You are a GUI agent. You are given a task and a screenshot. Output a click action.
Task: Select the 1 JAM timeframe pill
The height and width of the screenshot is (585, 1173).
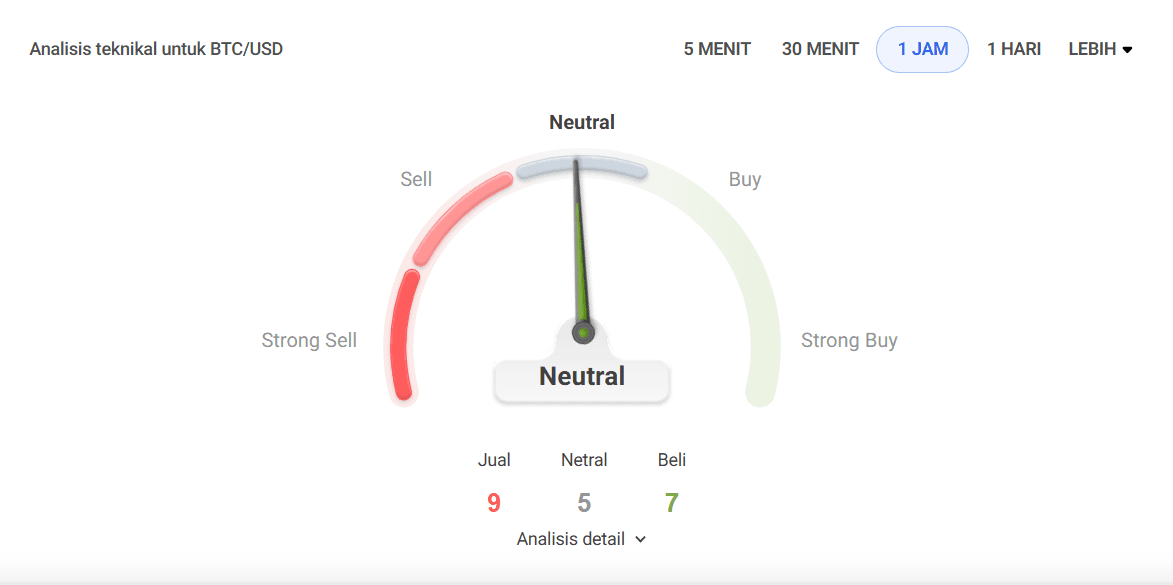point(922,48)
